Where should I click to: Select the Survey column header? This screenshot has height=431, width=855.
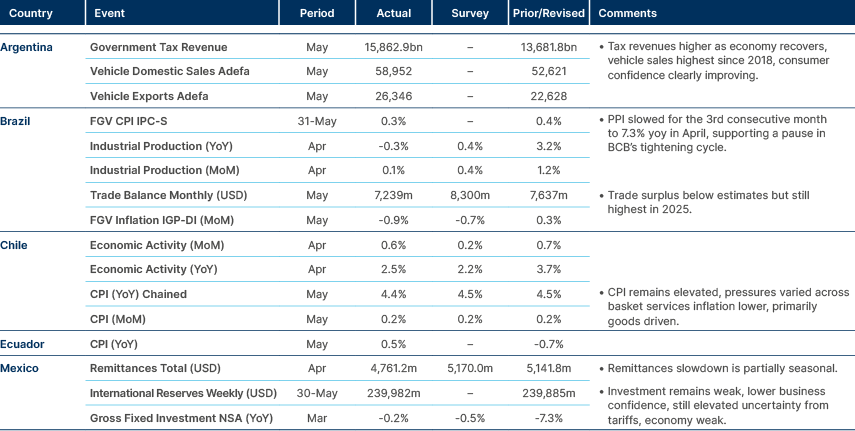click(x=470, y=14)
